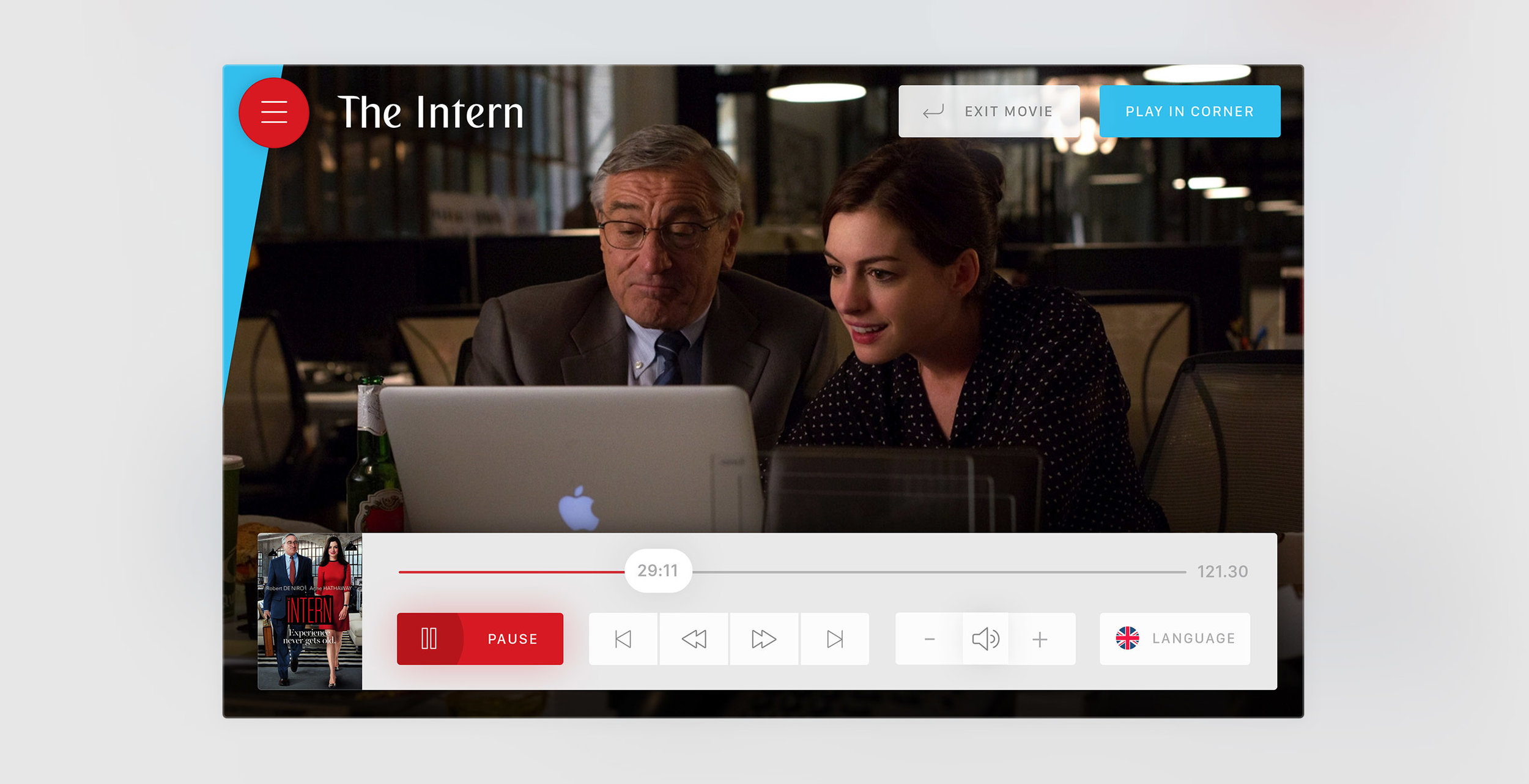Click the rewind double-arrow icon

pos(694,639)
